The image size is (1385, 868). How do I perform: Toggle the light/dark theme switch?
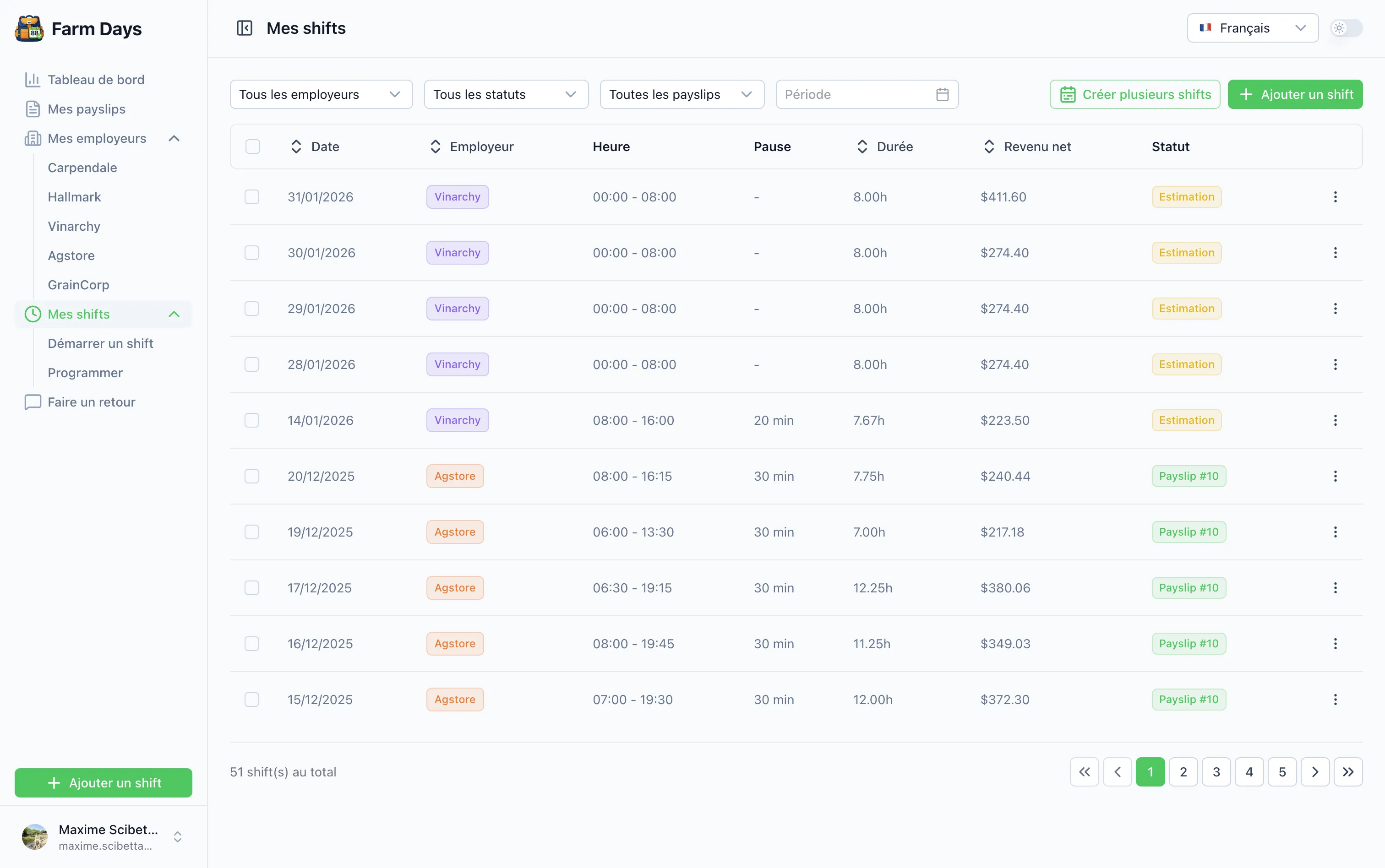pyautogui.click(x=1346, y=28)
